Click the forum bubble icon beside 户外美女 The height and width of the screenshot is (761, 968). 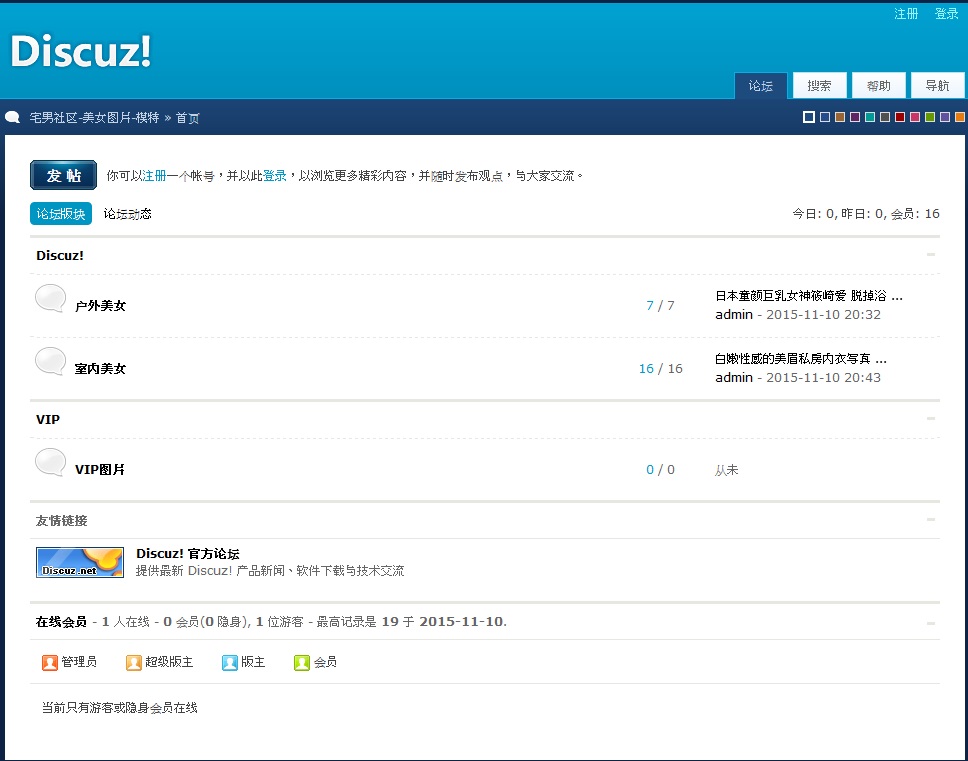pos(51,299)
